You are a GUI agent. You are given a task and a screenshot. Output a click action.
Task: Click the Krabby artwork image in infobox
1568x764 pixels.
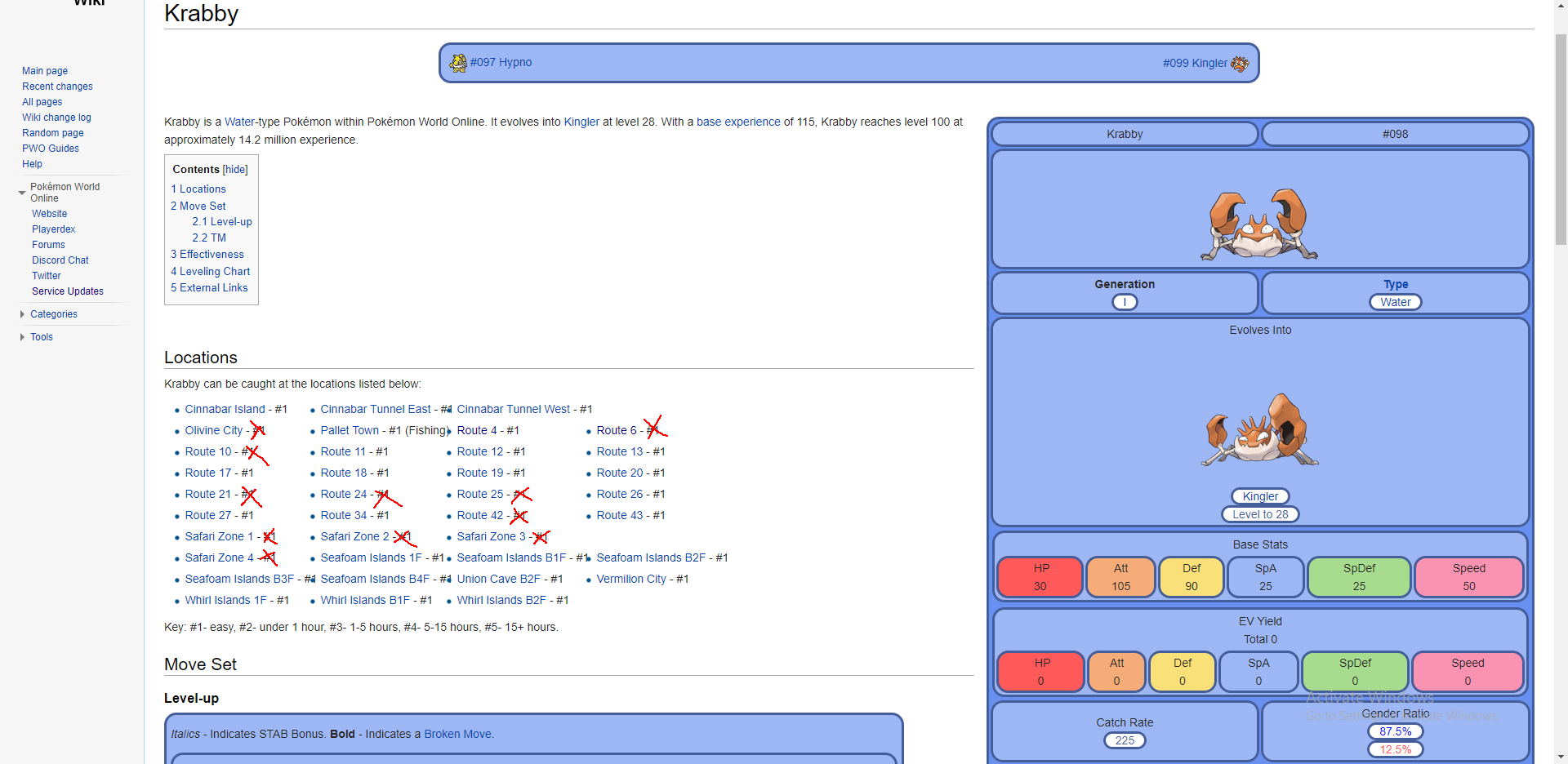click(x=1259, y=224)
